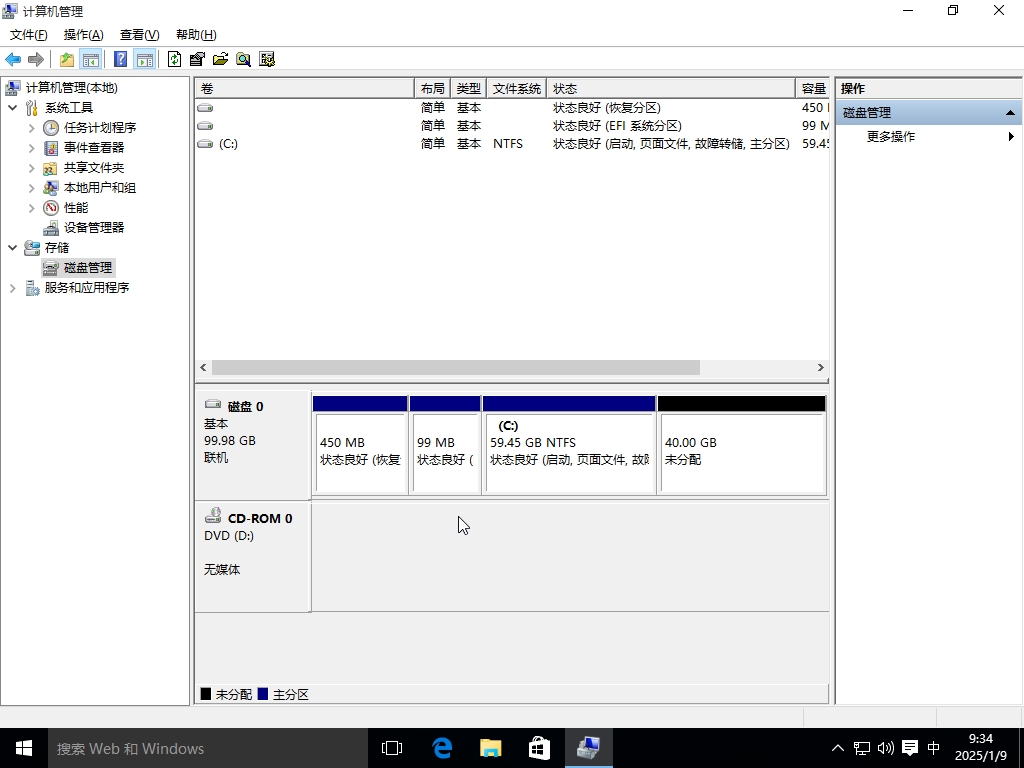Select the 40.00 GB unallocated partition block

coord(741,452)
